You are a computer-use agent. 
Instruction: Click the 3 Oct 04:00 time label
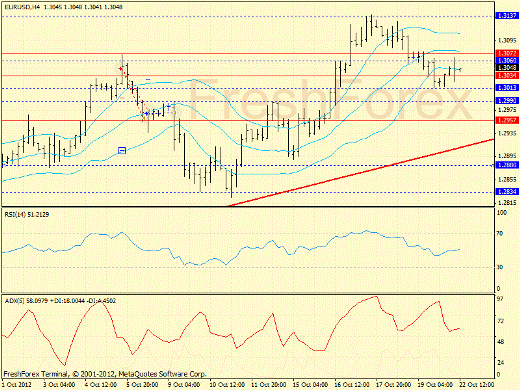tap(59, 385)
